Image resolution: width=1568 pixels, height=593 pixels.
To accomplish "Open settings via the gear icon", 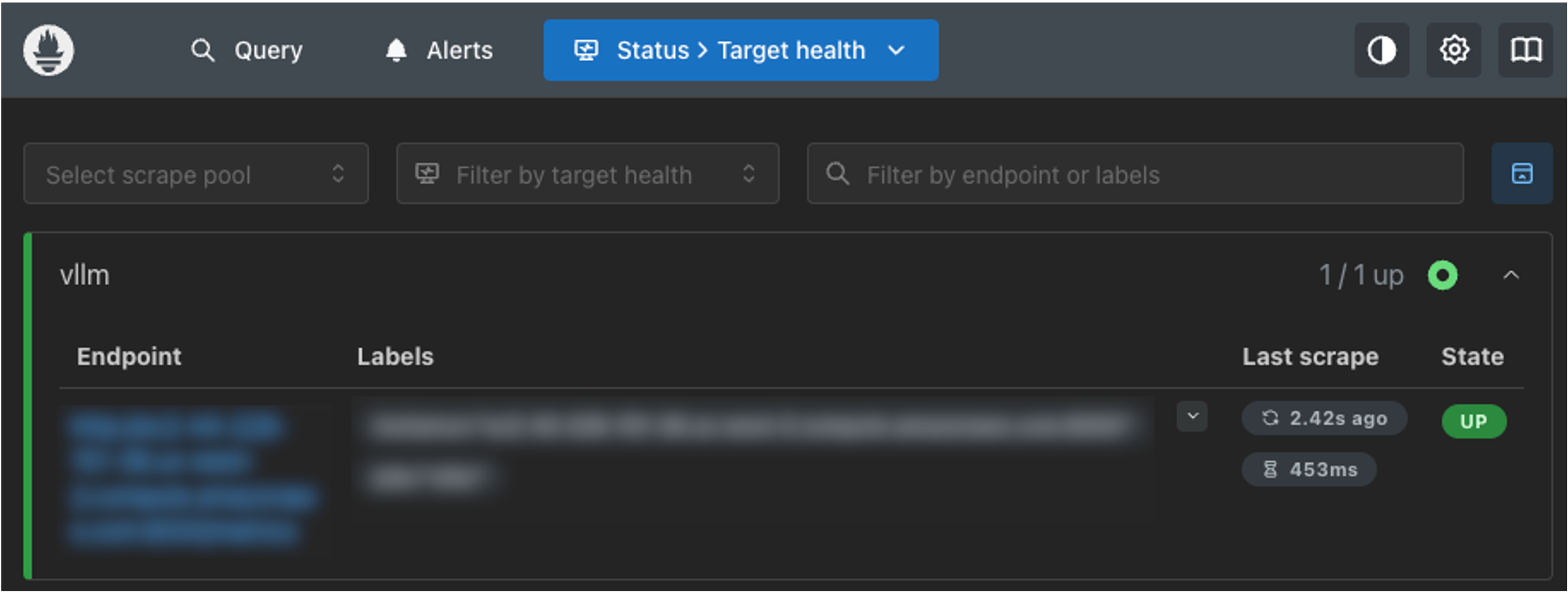I will point(1454,50).
